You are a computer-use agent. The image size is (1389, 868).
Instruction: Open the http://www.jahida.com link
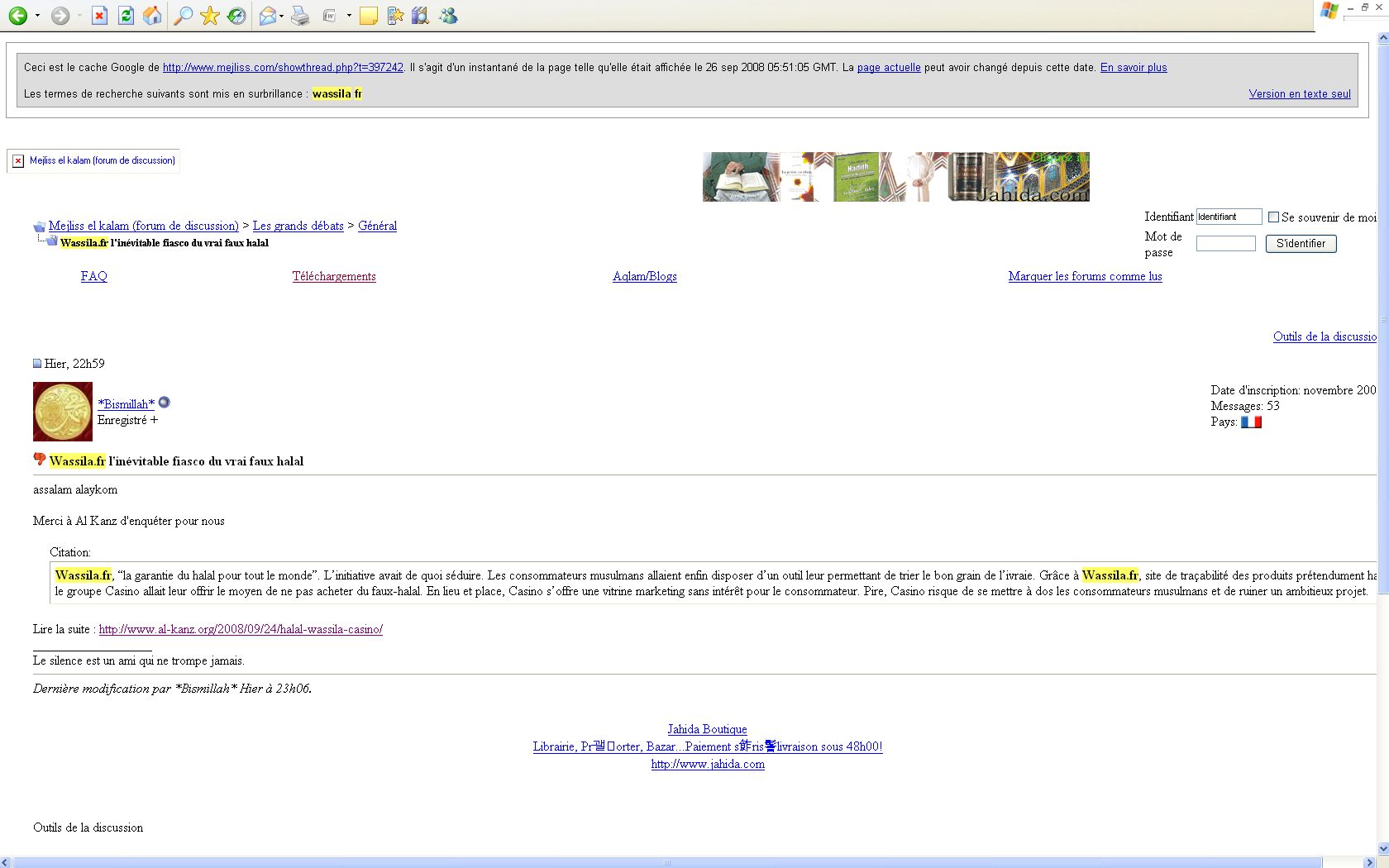708,764
